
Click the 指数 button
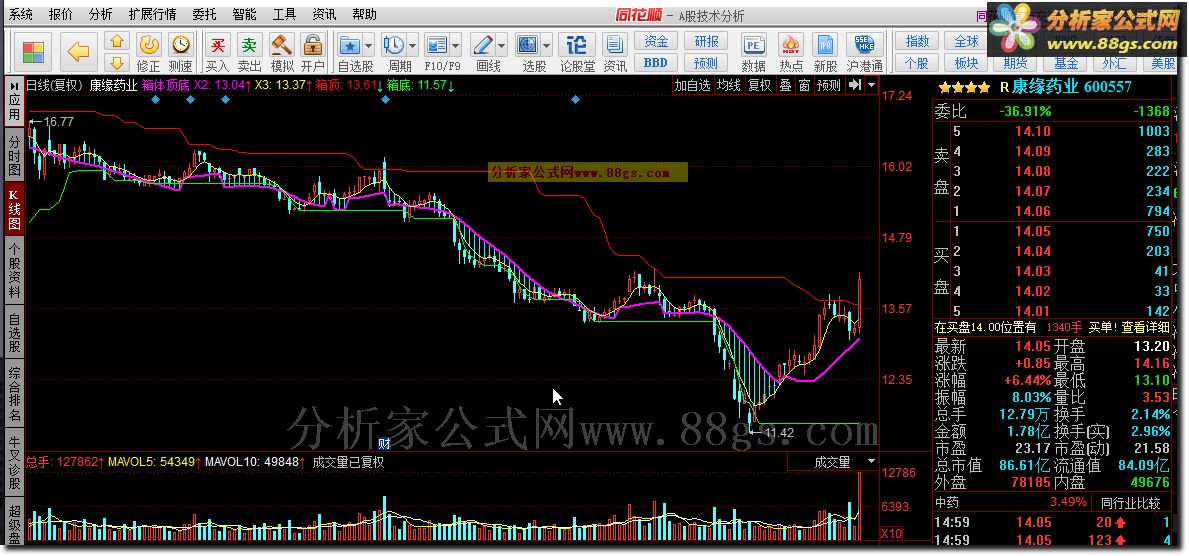pos(918,41)
